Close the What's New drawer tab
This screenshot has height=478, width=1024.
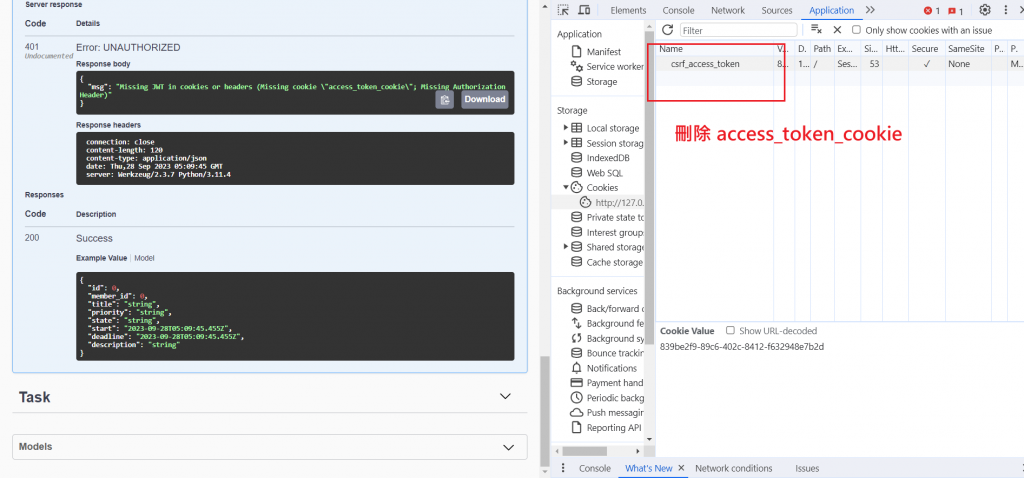click(x=680, y=468)
